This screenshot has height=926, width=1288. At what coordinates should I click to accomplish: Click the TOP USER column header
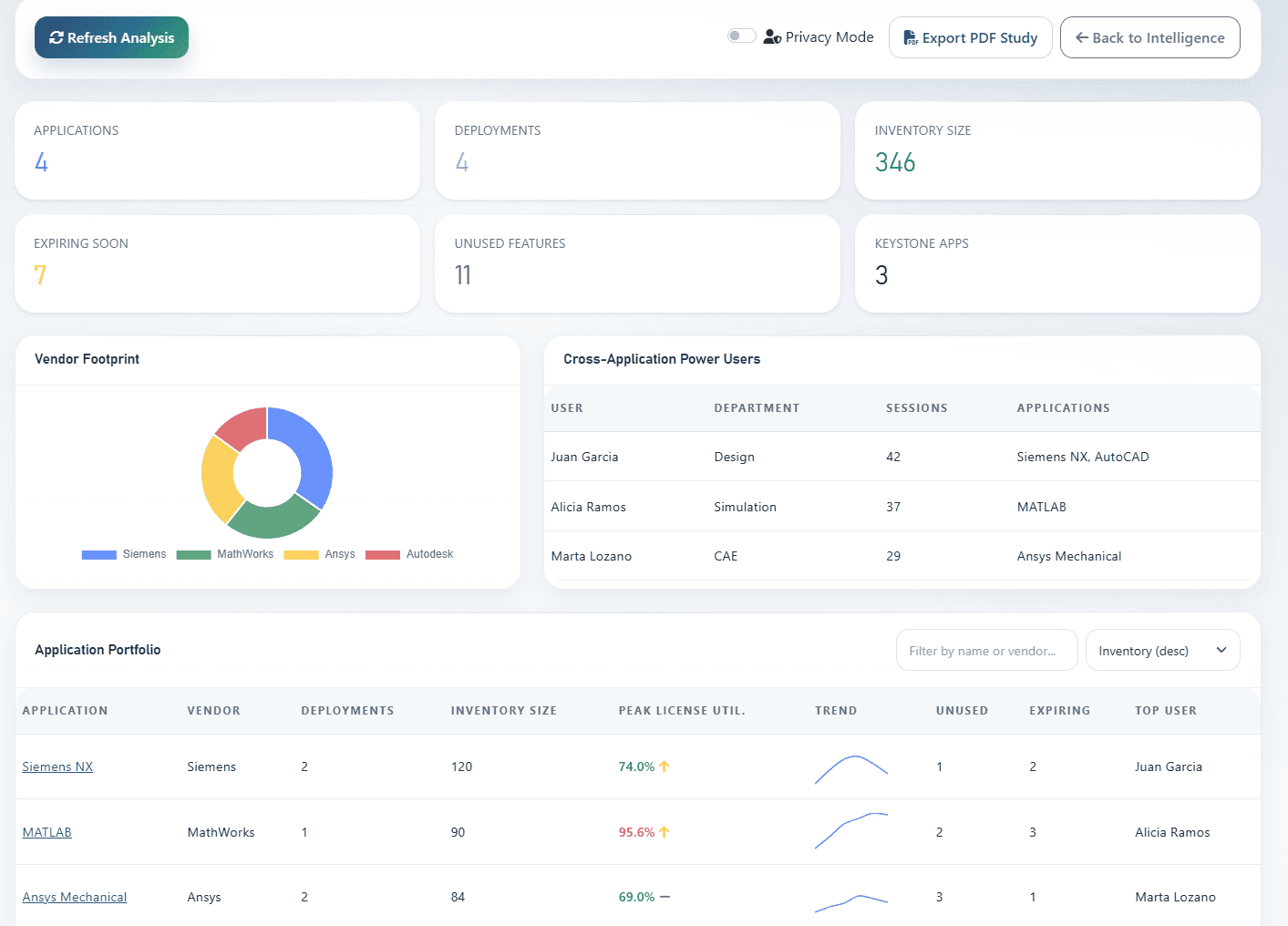(x=1165, y=711)
